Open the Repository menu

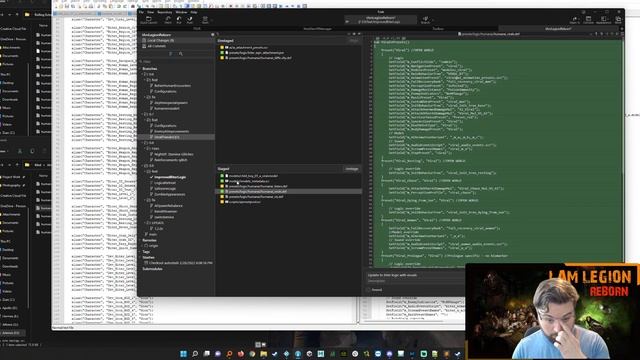[164, 12]
